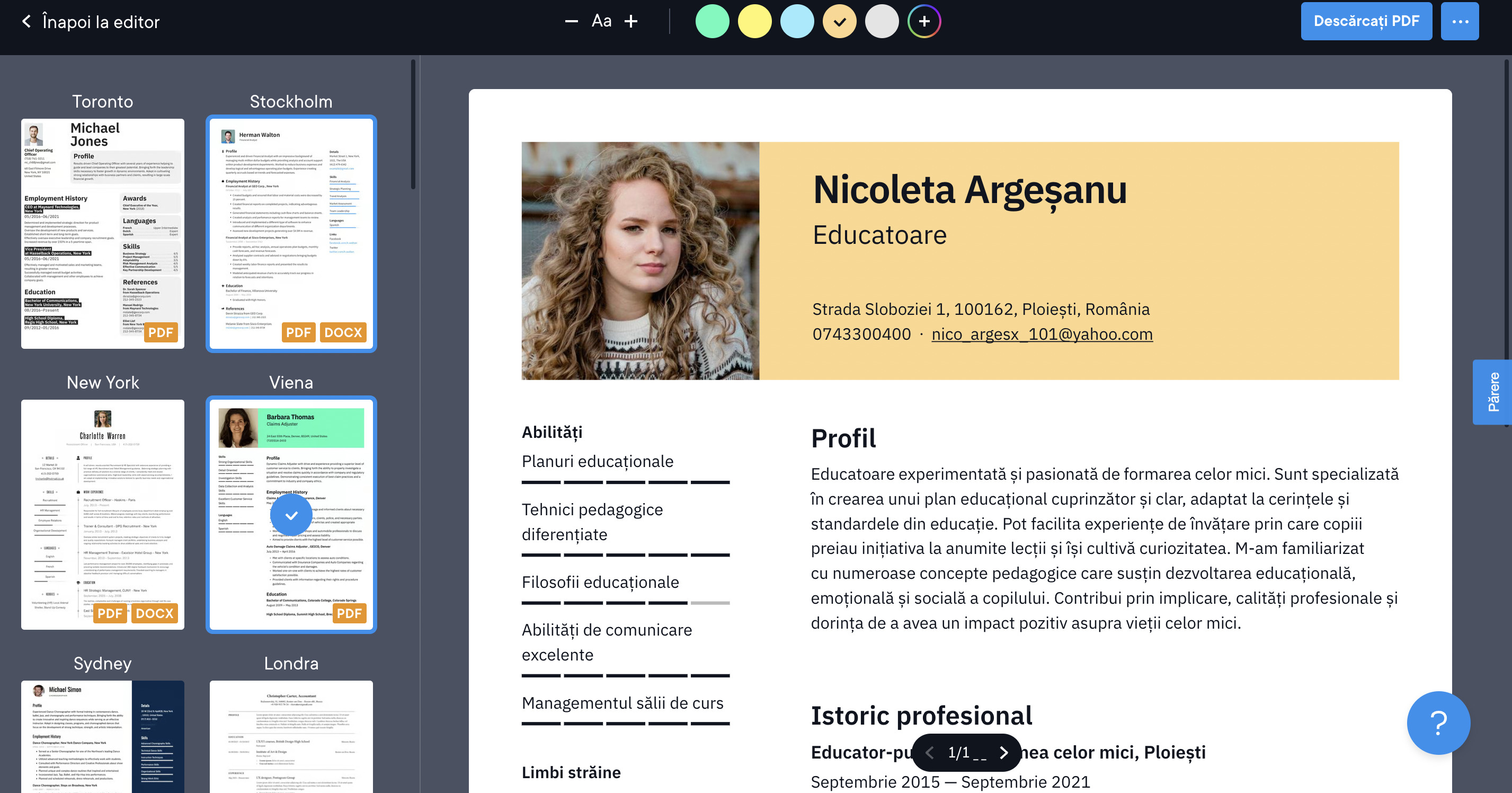Pick the gray accent color
Screen dimensions: 1512x793
click(x=882, y=22)
